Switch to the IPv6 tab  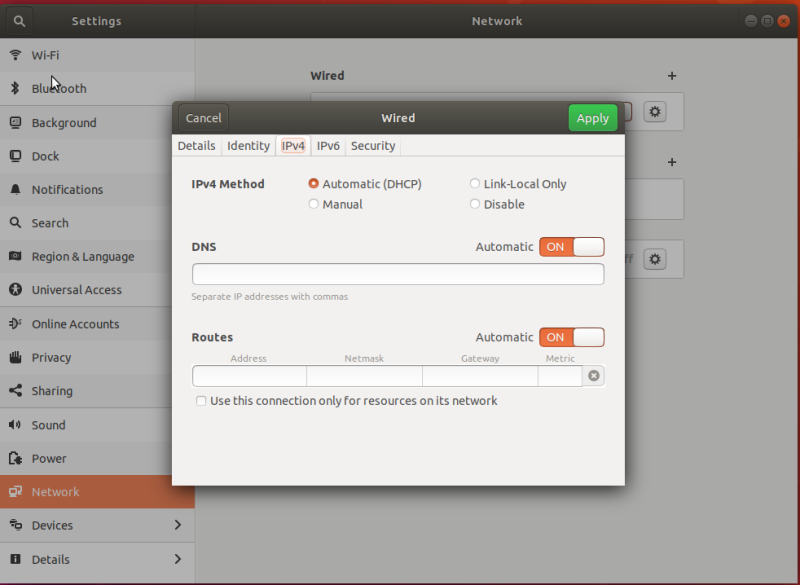[328, 146]
